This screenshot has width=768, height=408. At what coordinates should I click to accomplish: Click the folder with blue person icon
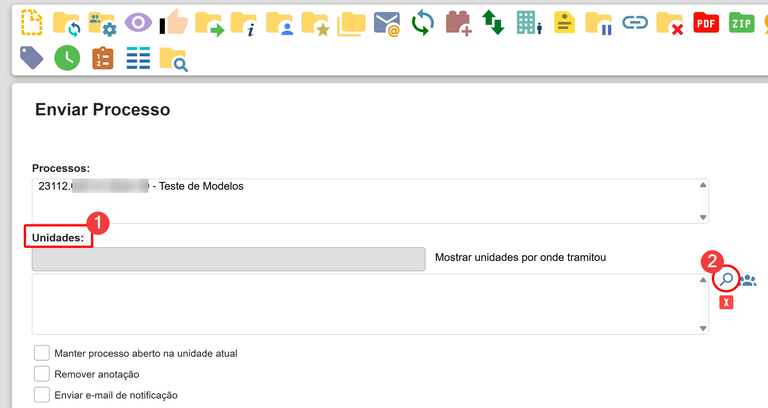click(x=280, y=24)
